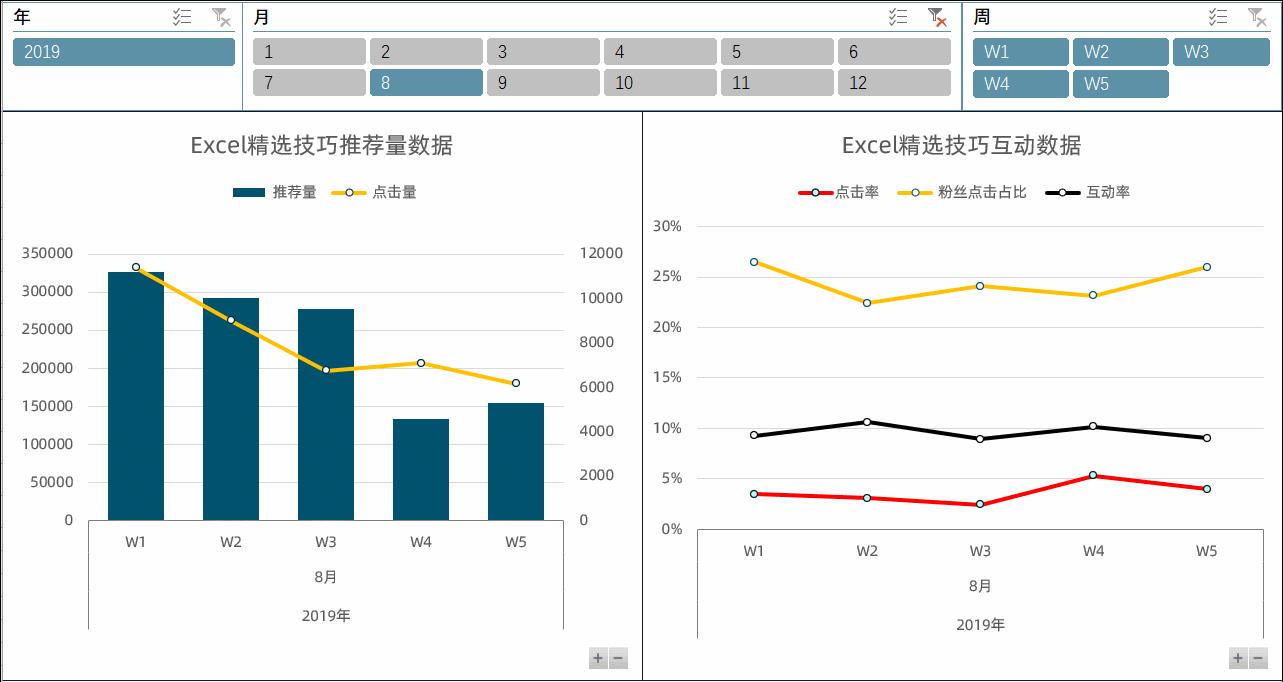1283x682 pixels.
Task: Zoom out on the 推荐量数据 chart with minus icon
Action: pos(617,658)
